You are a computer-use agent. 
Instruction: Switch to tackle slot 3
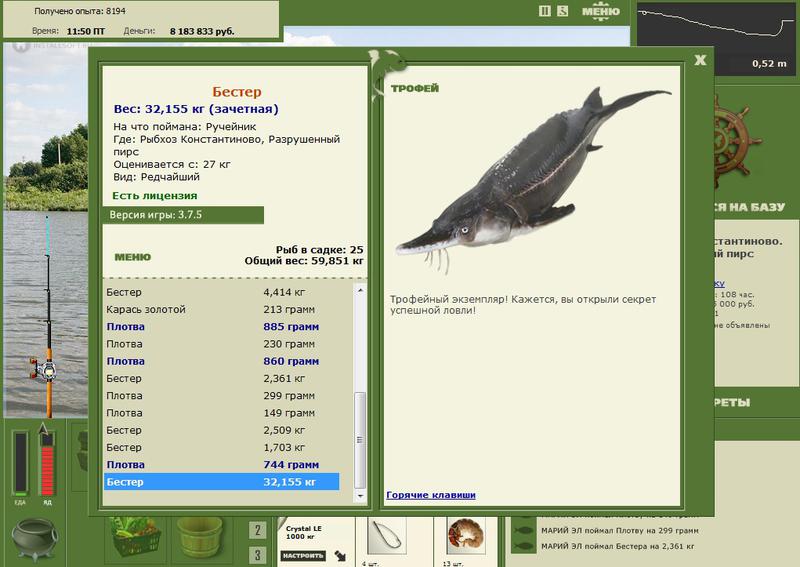tap(258, 555)
